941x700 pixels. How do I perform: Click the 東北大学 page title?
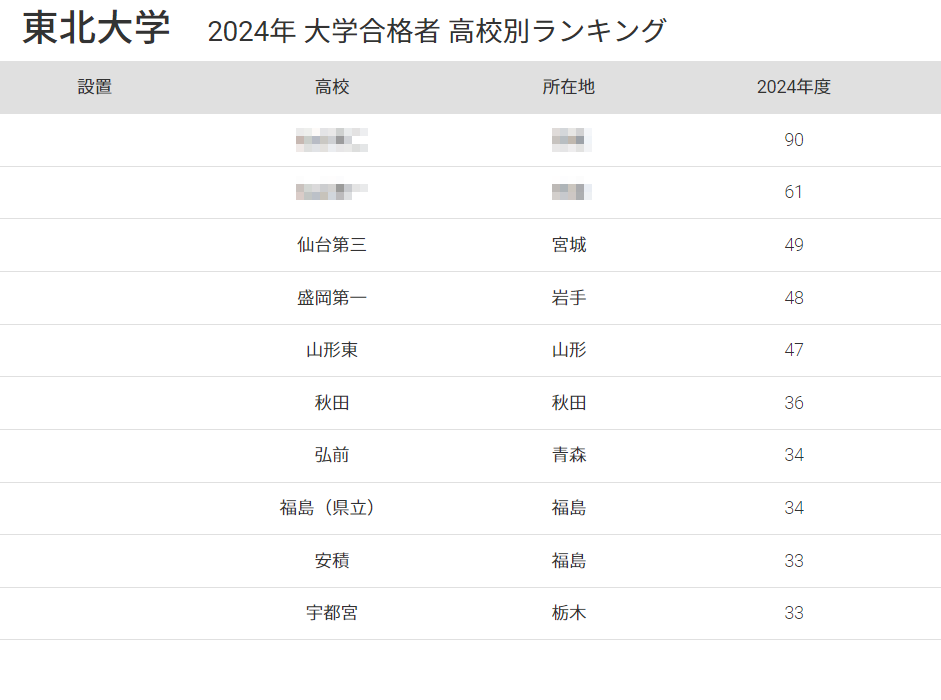(97, 28)
